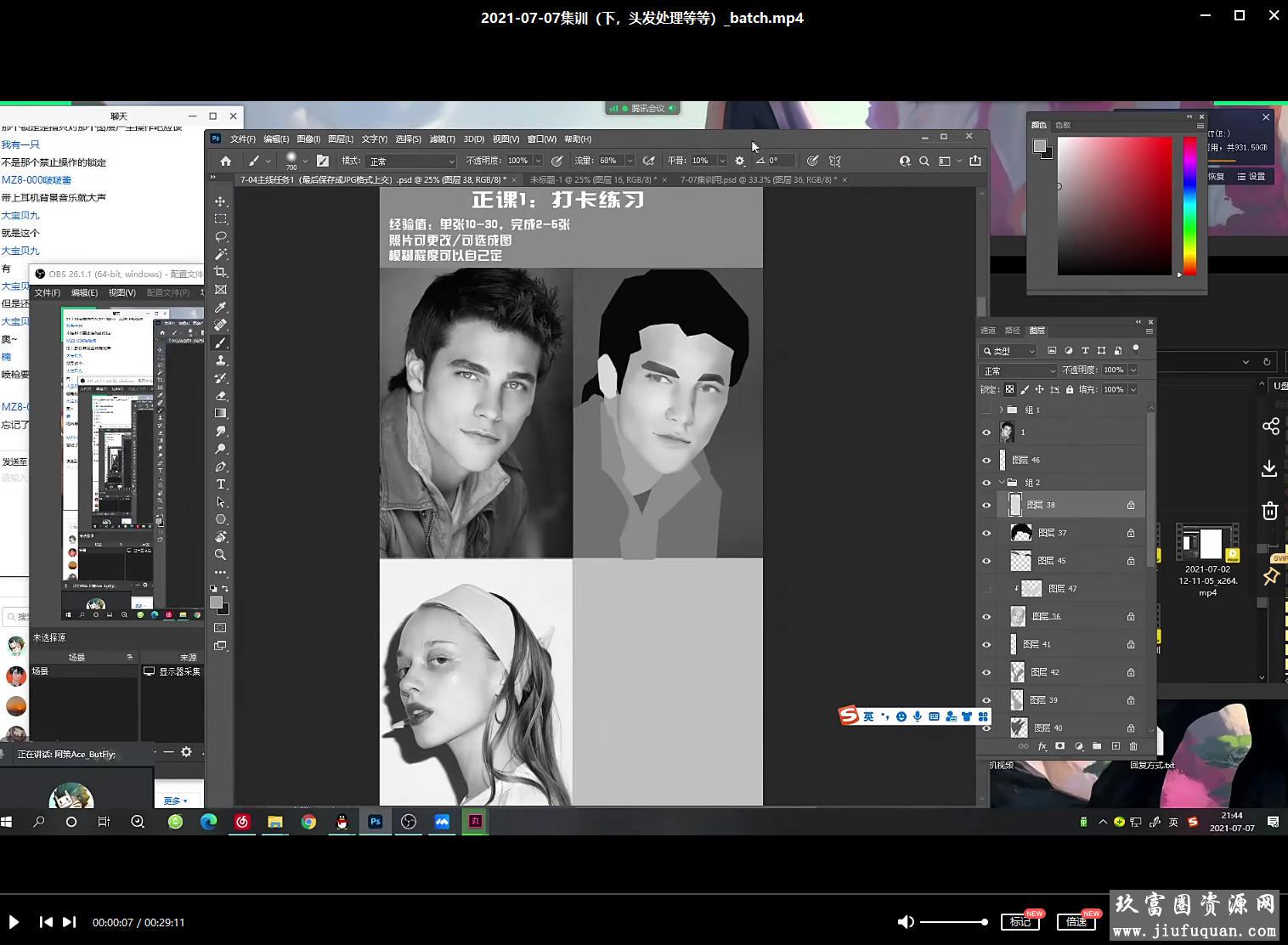The image size is (1288, 945).
Task: Open the brush 模式 blend mode dropdown
Action: pyautogui.click(x=411, y=161)
